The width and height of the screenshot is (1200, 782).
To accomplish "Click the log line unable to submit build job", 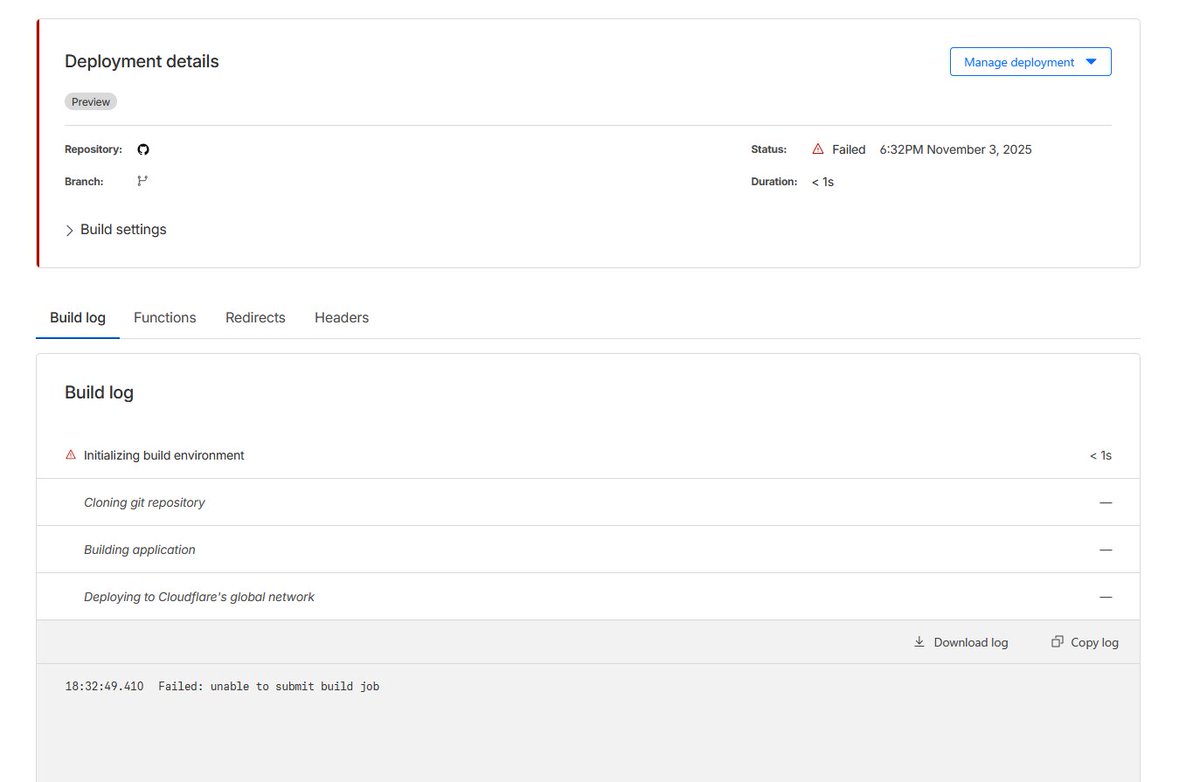I will [222, 686].
